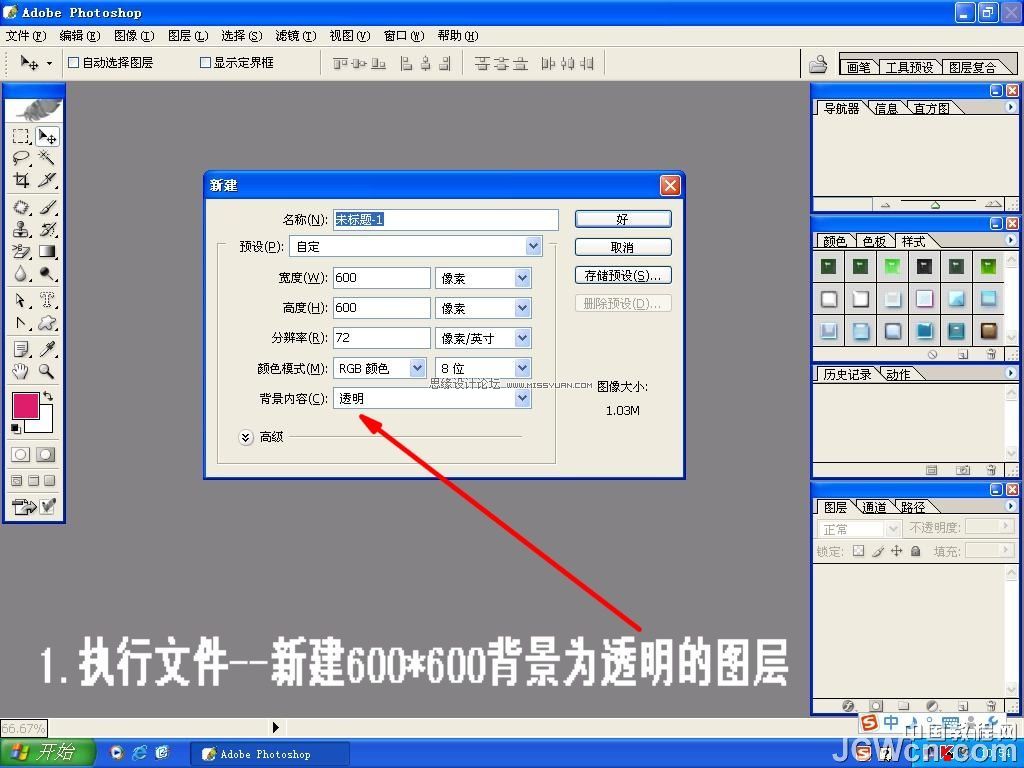Viewport: 1024px width, 768px height.
Task: Enable auto select layer checkbox
Action: 74,63
